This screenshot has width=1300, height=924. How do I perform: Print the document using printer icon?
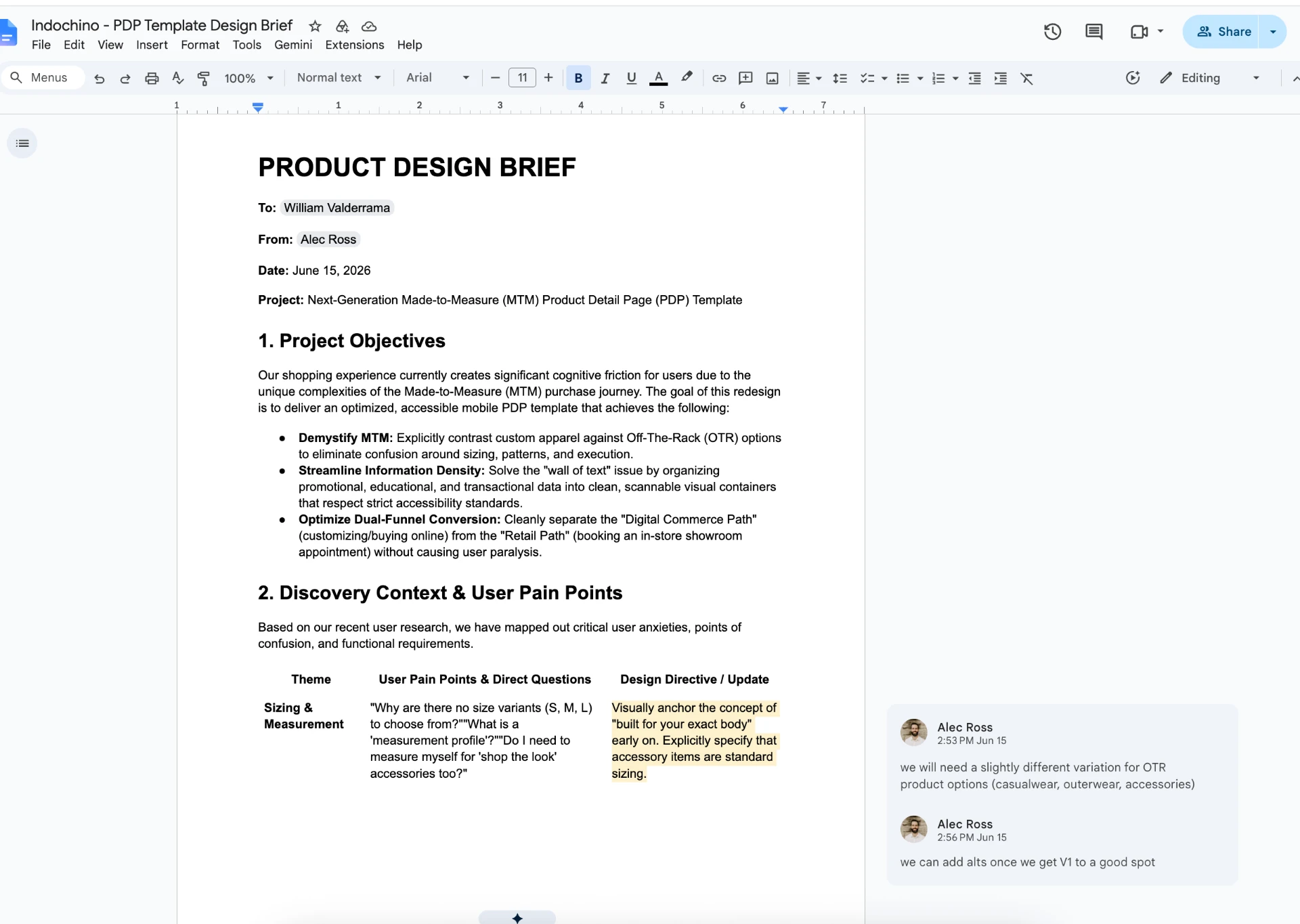(152, 79)
